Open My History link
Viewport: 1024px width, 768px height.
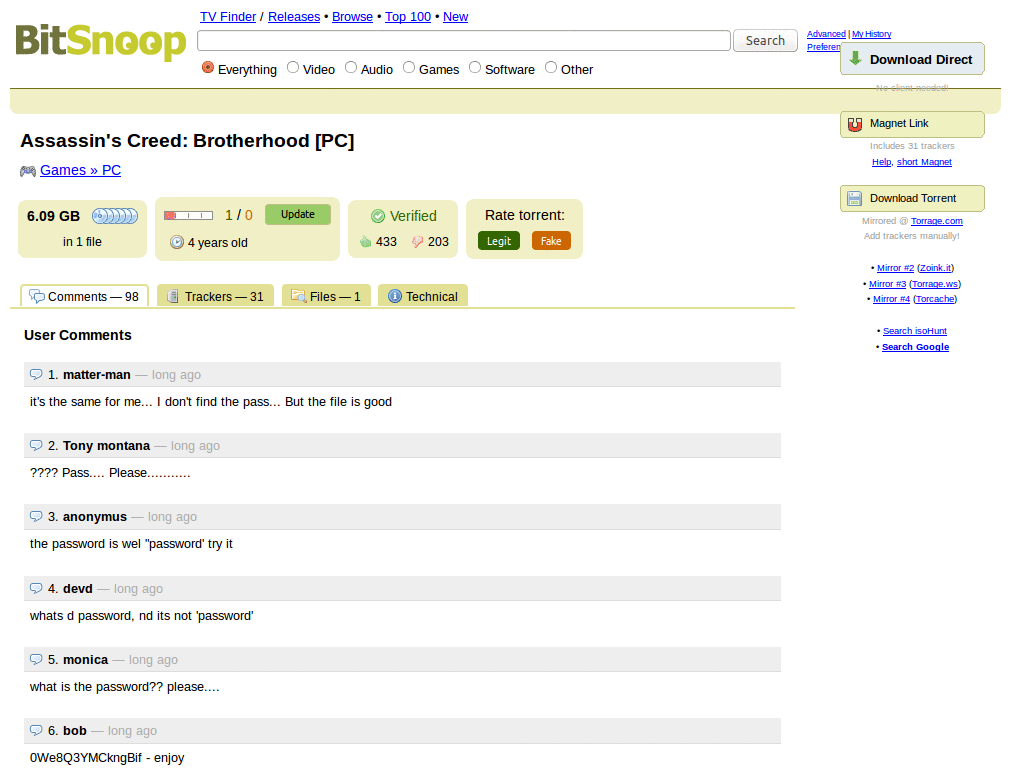871,34
